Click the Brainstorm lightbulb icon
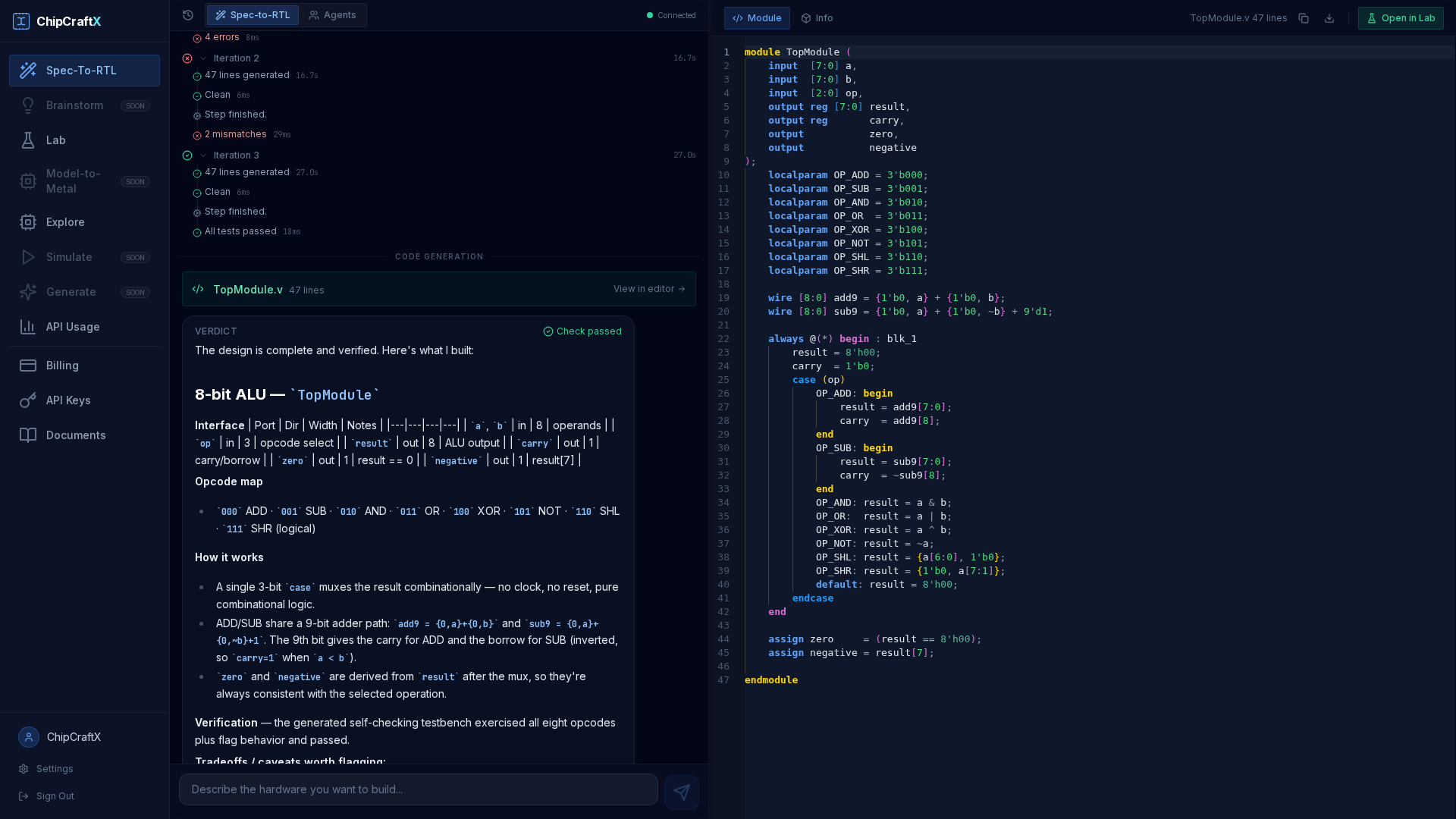This screenshot has height=819, width=1456. pos(28,105)
